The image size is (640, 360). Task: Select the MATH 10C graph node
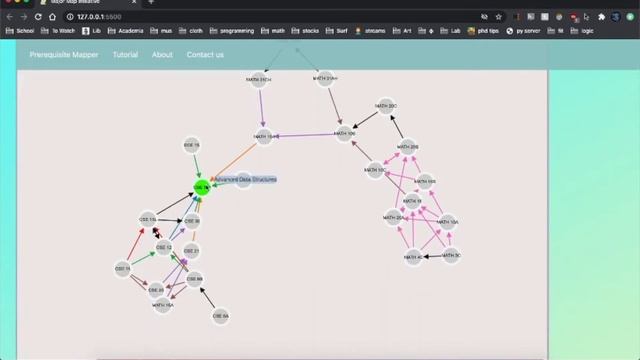[375, 170]
